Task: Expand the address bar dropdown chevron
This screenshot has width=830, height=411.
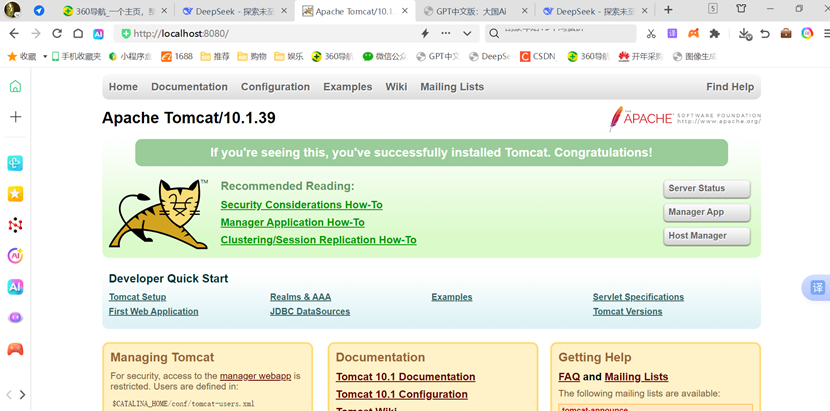Action: click(x=467, y=33)
